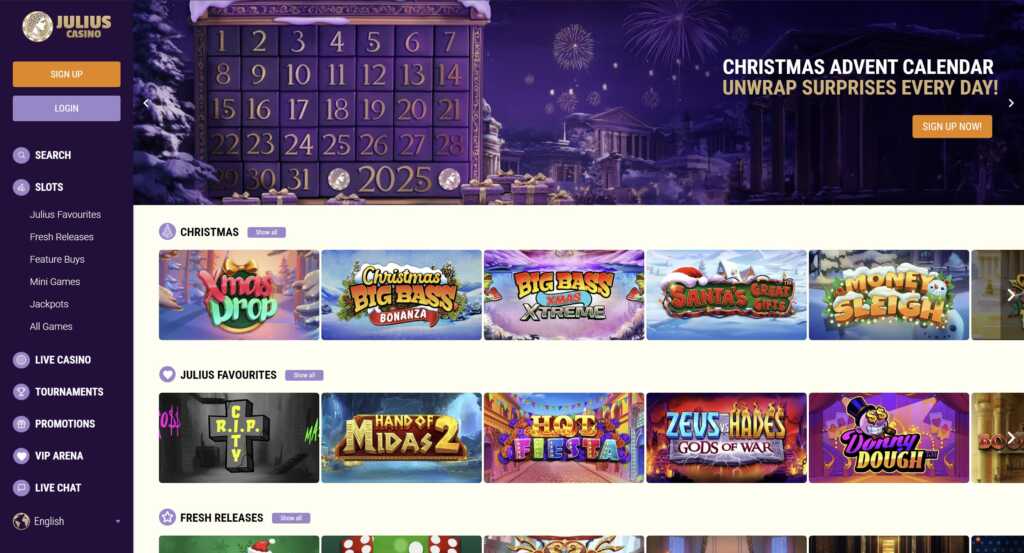This screenshot has height=553, width=1024.
Task: Expand the English language dropdown
Action: pos(67,521)
